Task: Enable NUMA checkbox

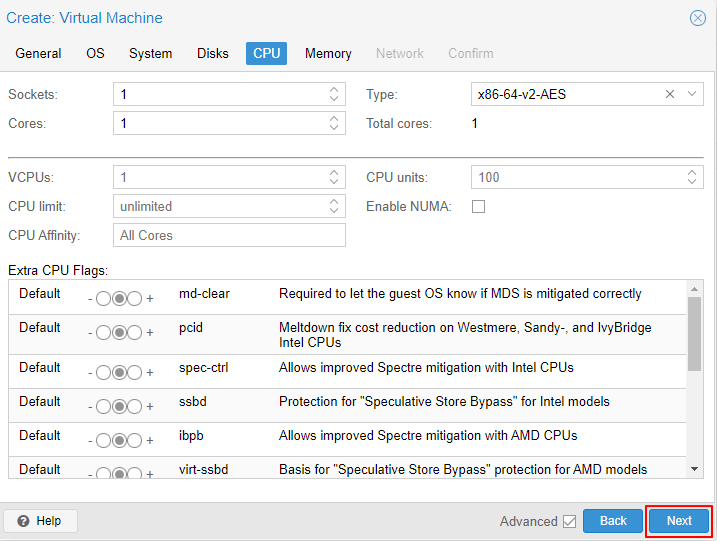Action: coord(478,207)
